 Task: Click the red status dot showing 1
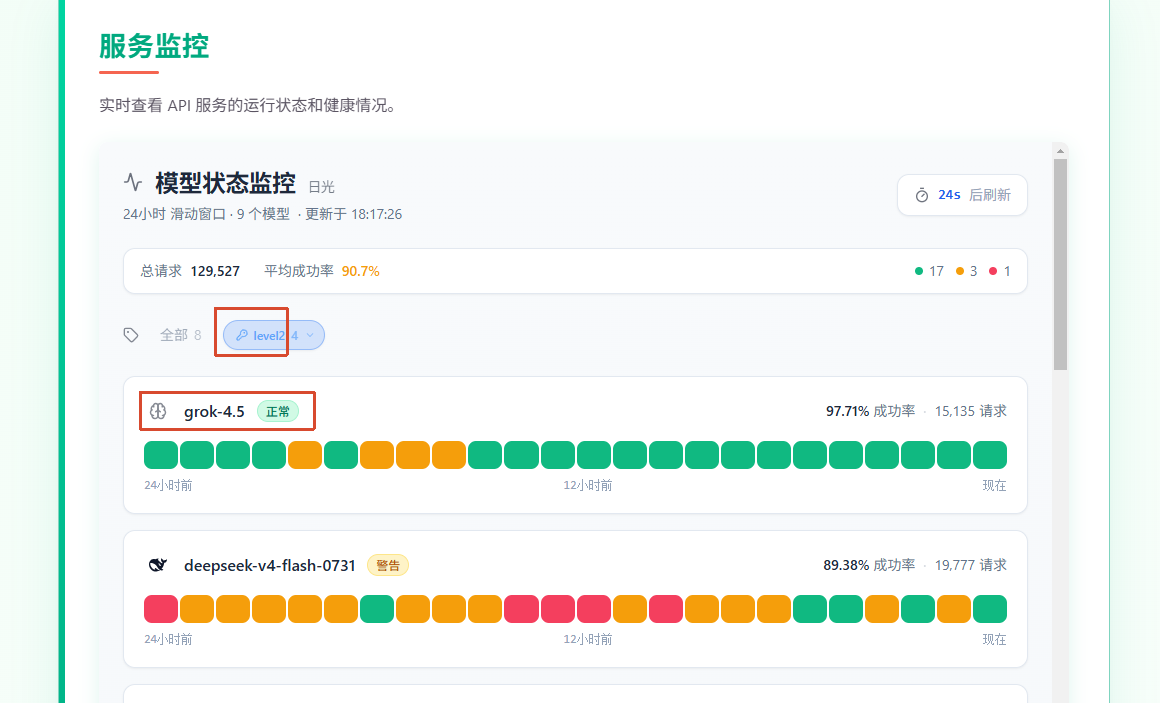(x=993, y=271)
